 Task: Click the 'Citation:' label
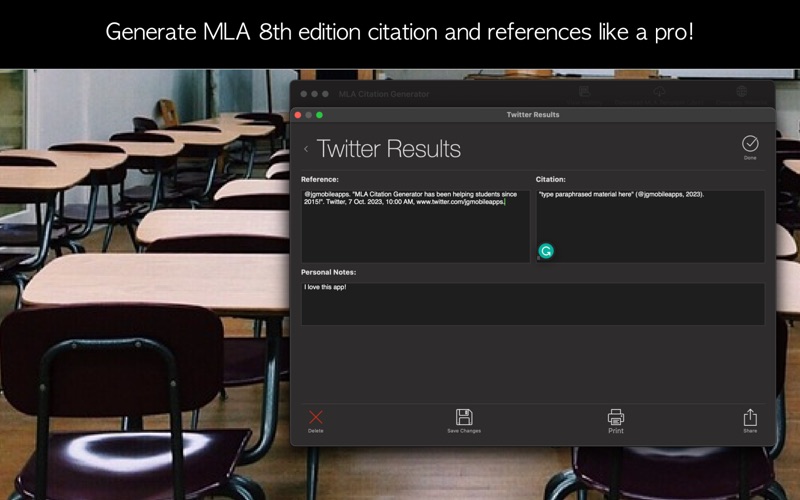(551, 180)
